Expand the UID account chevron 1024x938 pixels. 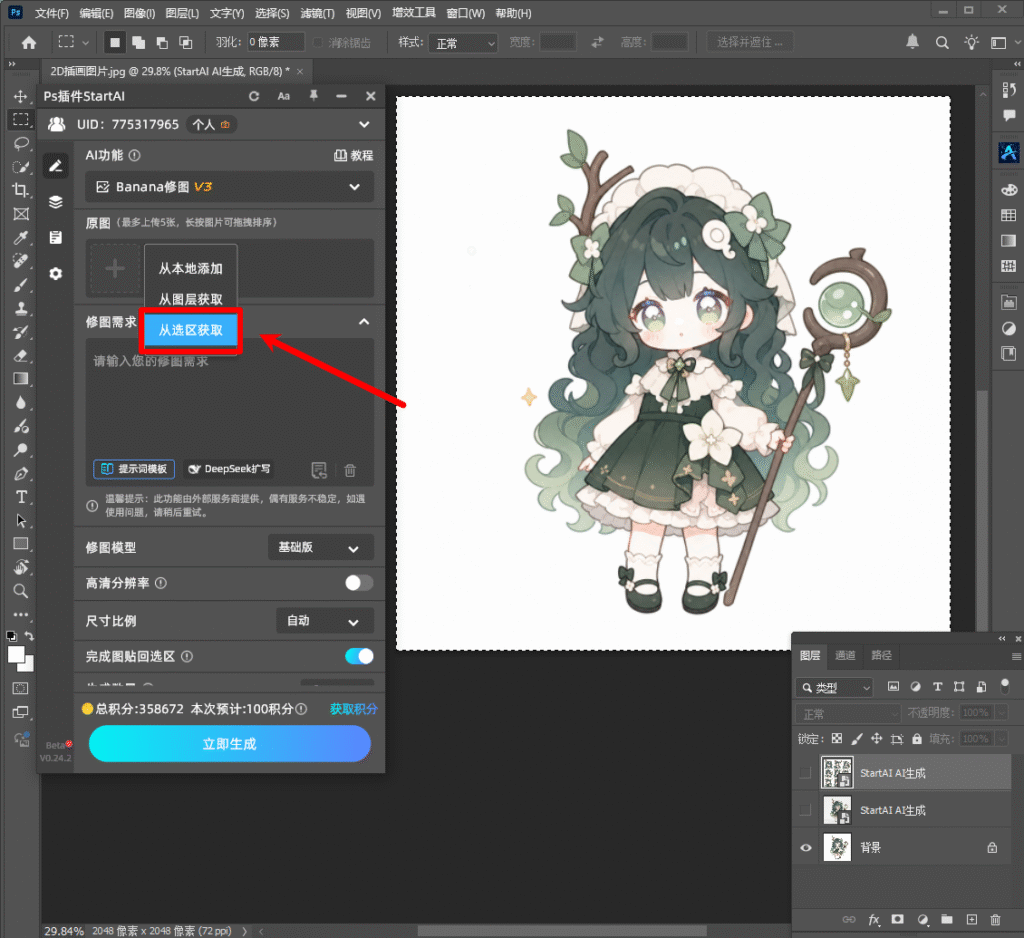[364, 124]
